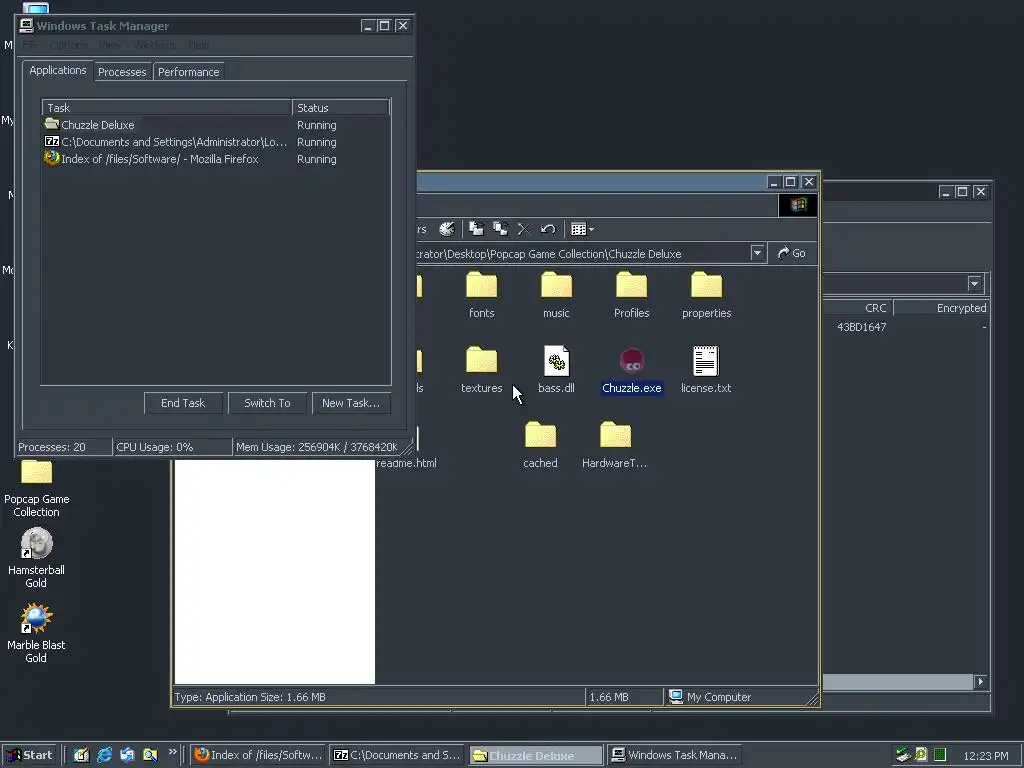Select the C:\Documents and Settings task row
This screenshot has width=1024, height=768.
[x=216, y=142]
